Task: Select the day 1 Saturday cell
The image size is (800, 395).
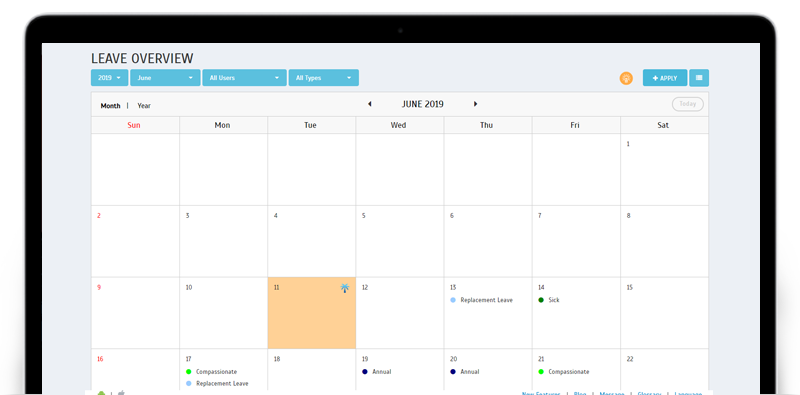Action: [x=664, y=169]
